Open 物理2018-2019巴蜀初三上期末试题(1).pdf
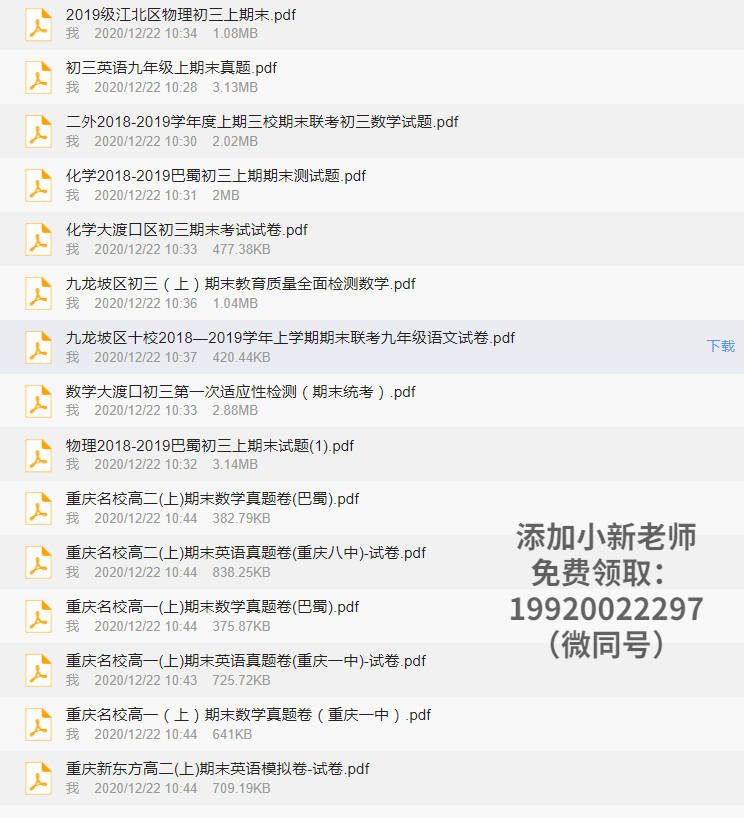This screenshot has width=744, height=818. click(210, 446)
